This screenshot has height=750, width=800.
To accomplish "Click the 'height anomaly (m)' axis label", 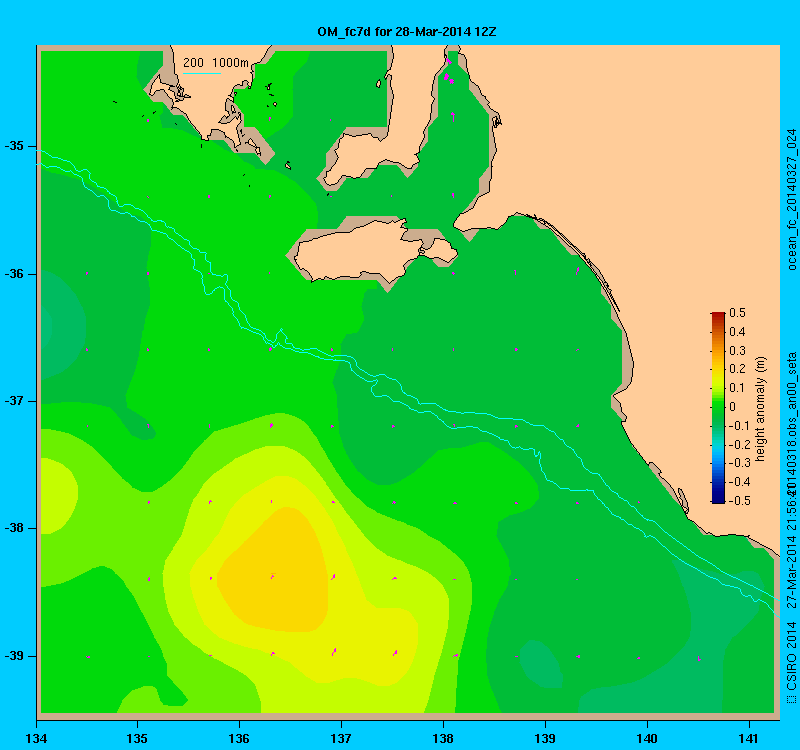I will click(x=761, y=409).
